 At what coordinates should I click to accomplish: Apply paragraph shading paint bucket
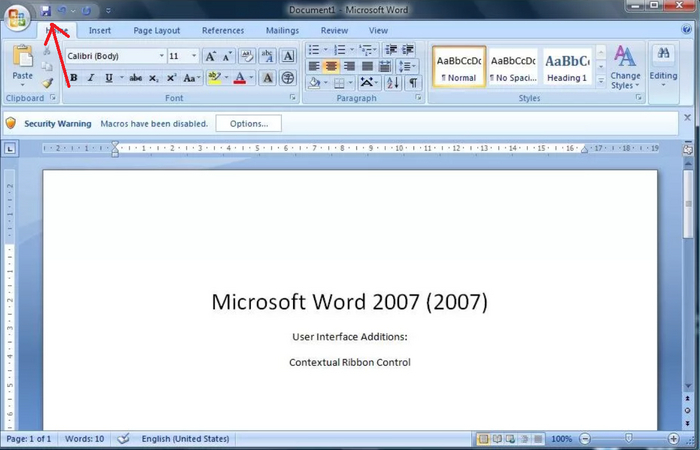click(314, 83)
